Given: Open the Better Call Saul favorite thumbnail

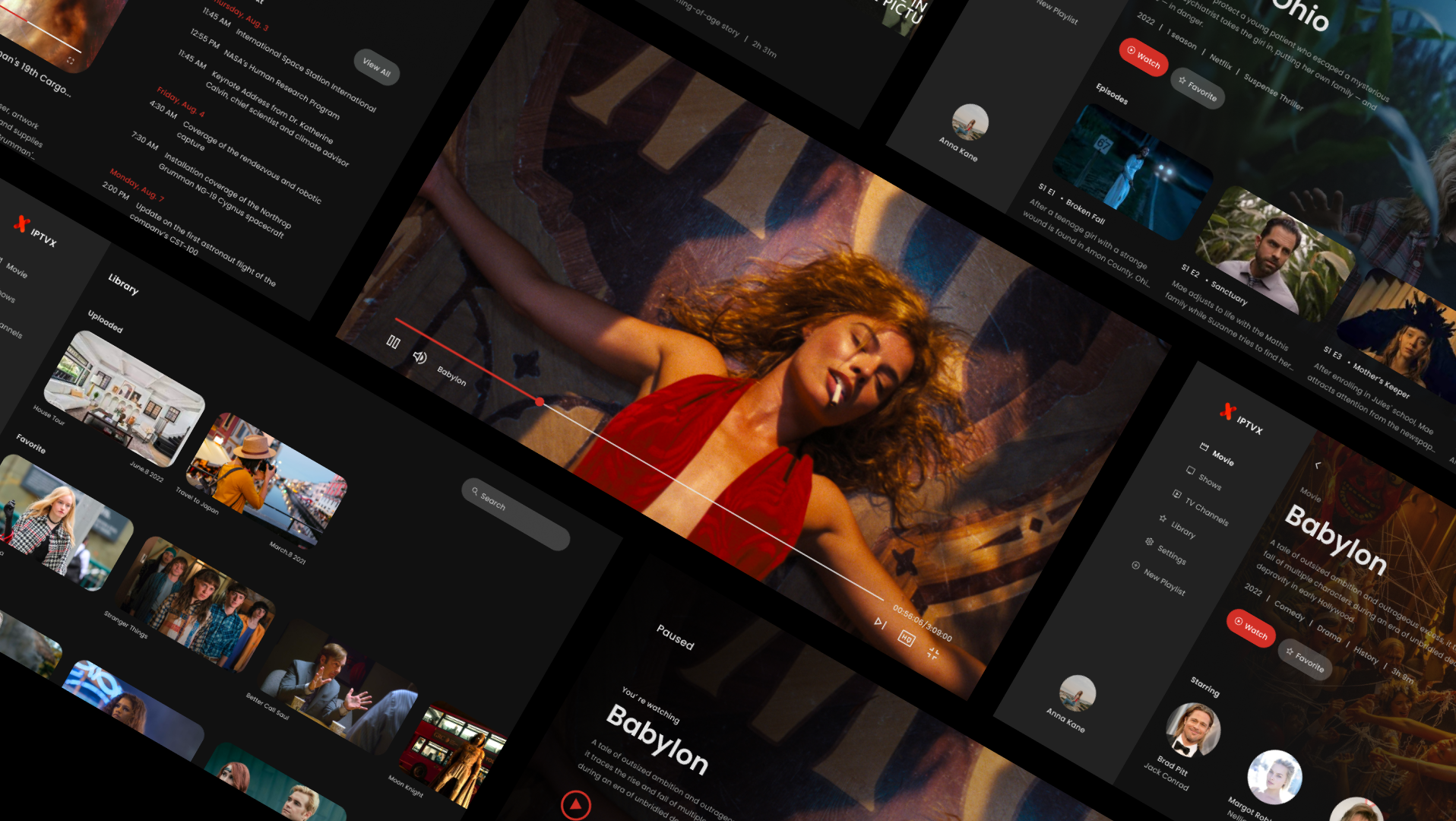Looking at the screenshot, I should point(337,686).
